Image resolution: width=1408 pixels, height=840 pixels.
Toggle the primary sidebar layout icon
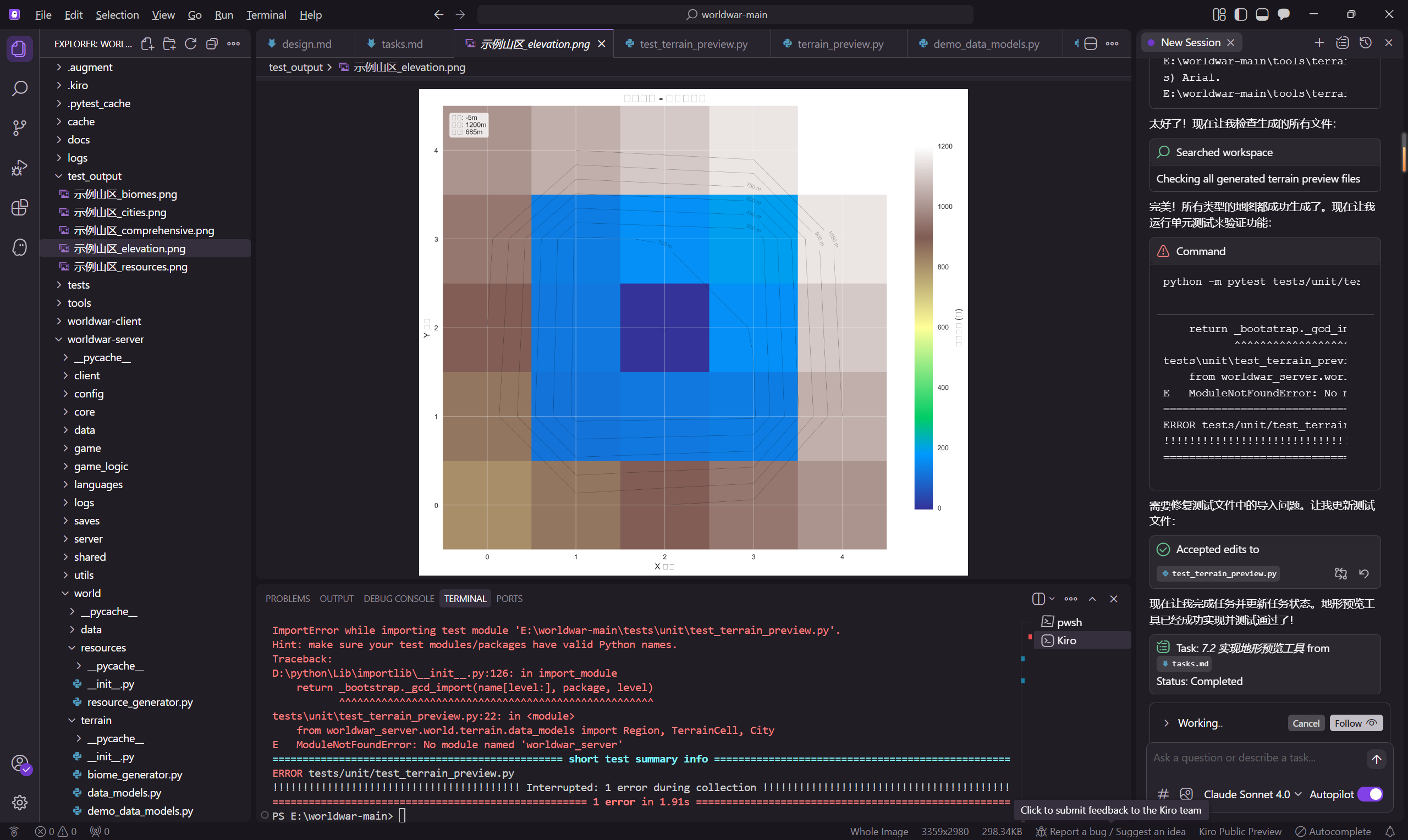[1241, 14]
